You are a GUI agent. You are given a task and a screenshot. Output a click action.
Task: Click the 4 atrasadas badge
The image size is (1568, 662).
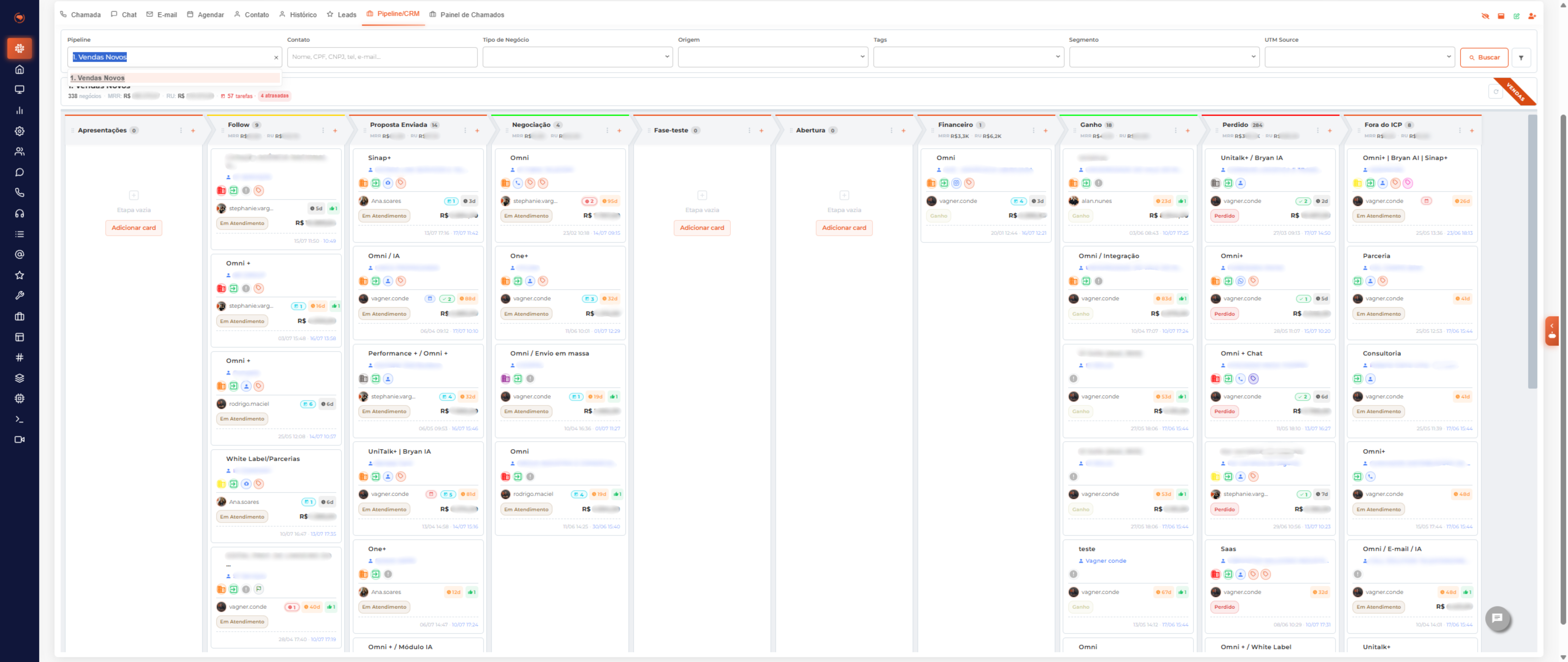pos(275,96)
